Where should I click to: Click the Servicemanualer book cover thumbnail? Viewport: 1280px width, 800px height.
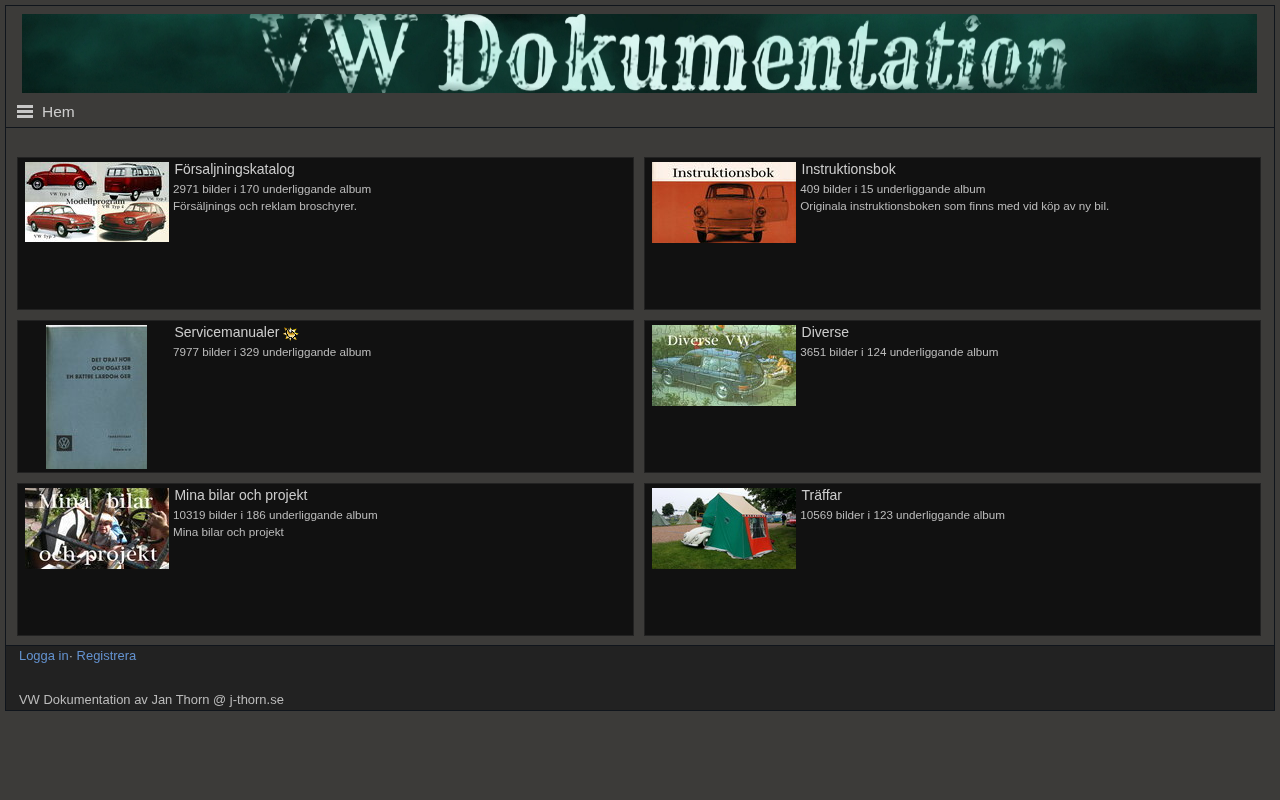click(97, 397)
